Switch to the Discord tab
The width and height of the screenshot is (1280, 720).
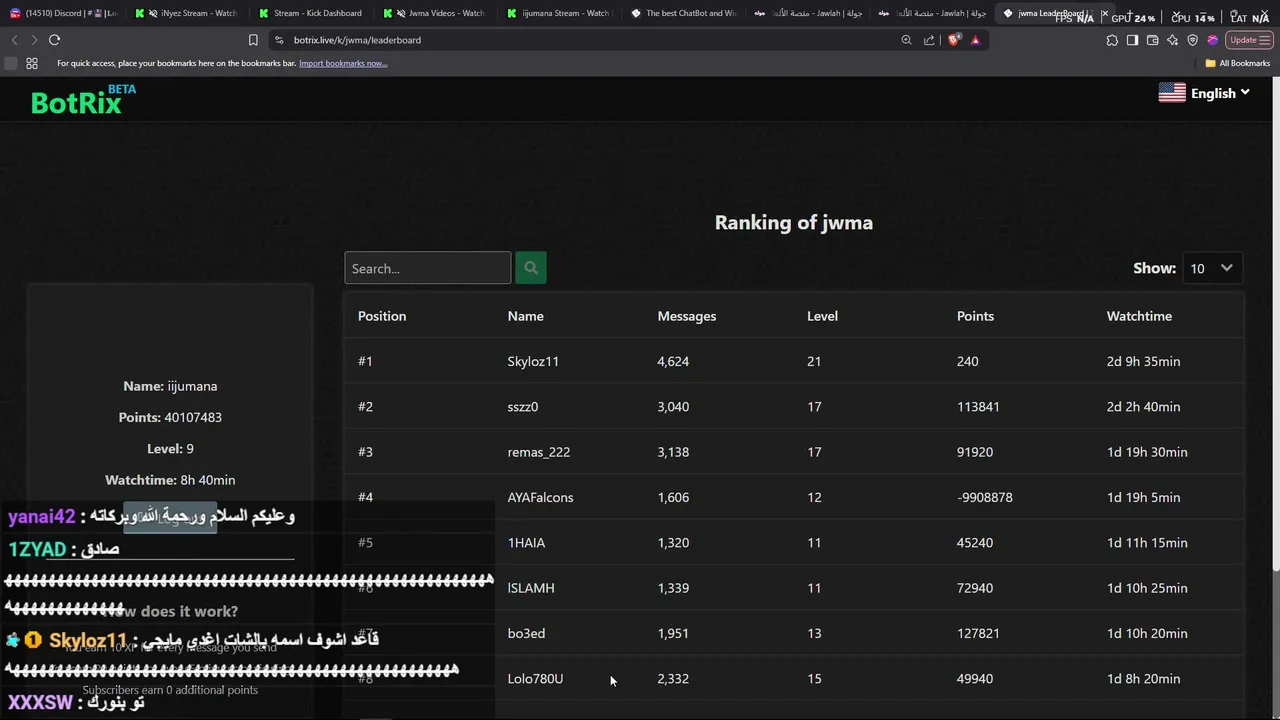tap(64, 13)
